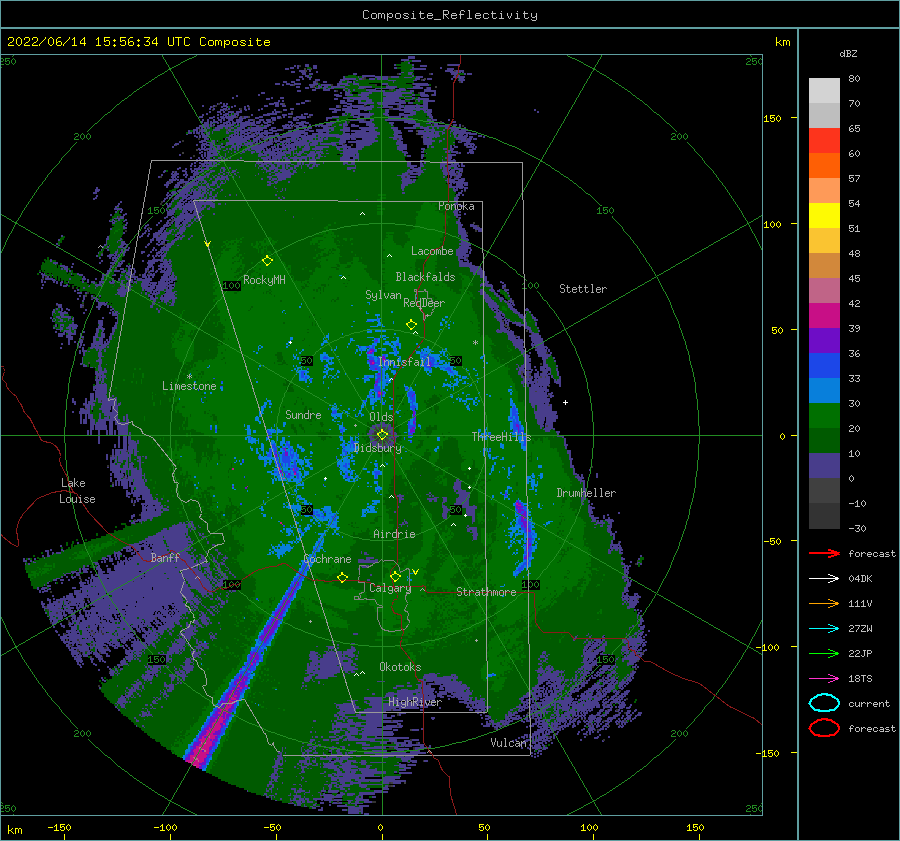Click yellow diamond marker below Cochrane
900x841 pixels.
pyautogui.click(x=342, y=577)
